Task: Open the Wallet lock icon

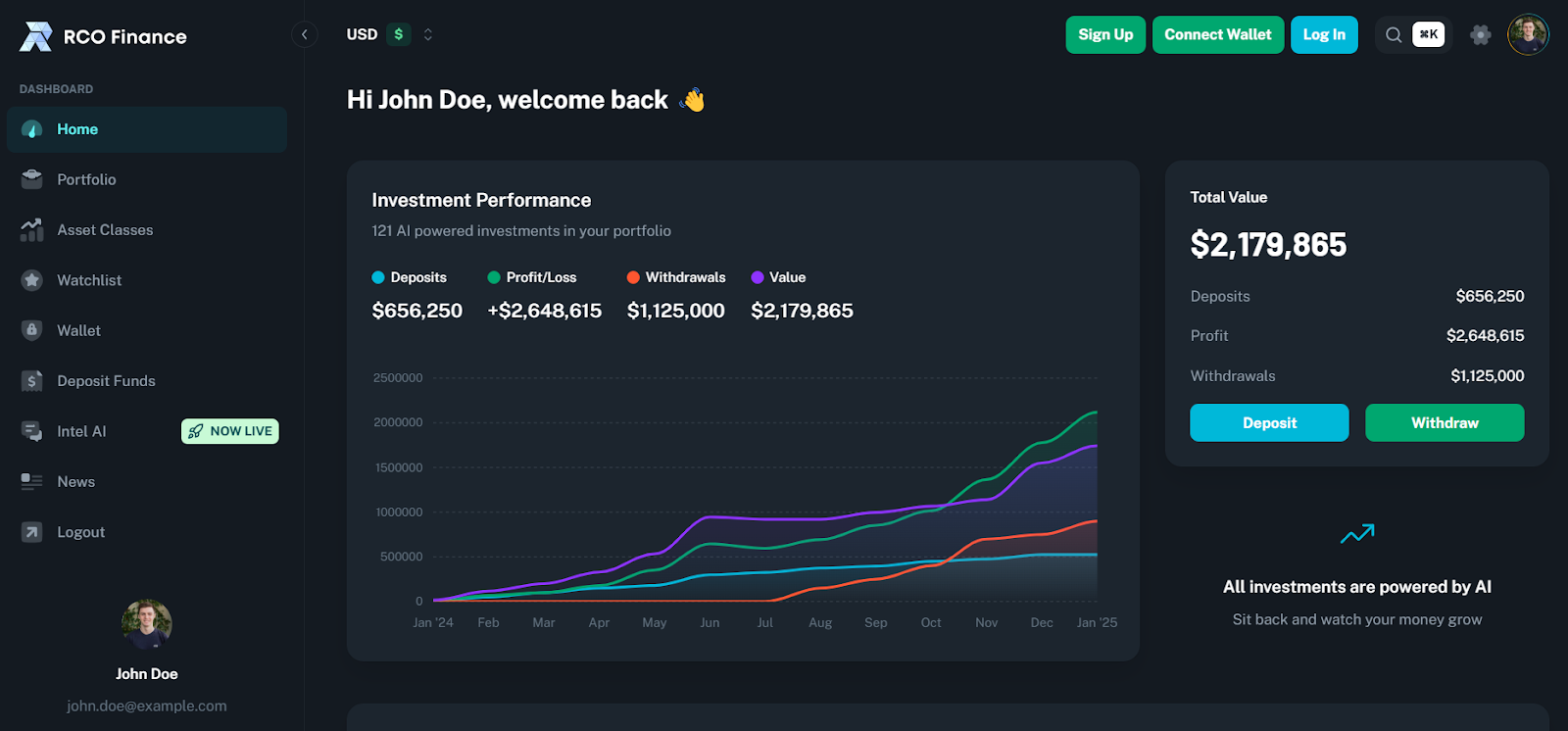Action: [32, 330]
